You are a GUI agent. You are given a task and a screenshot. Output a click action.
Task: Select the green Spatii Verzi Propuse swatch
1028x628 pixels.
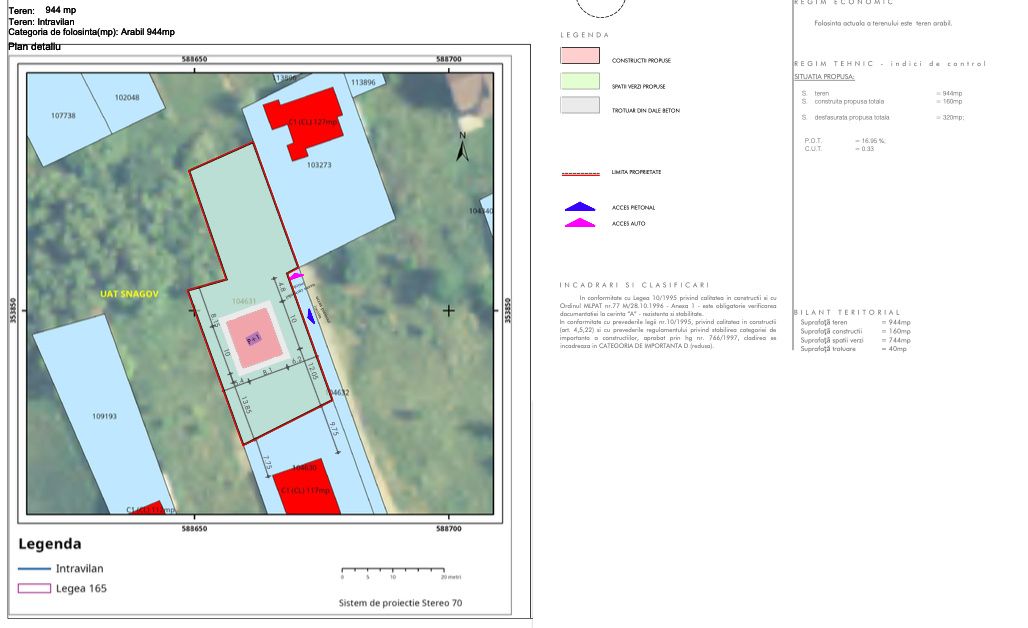pyautogui.click(x=579, y=81)
